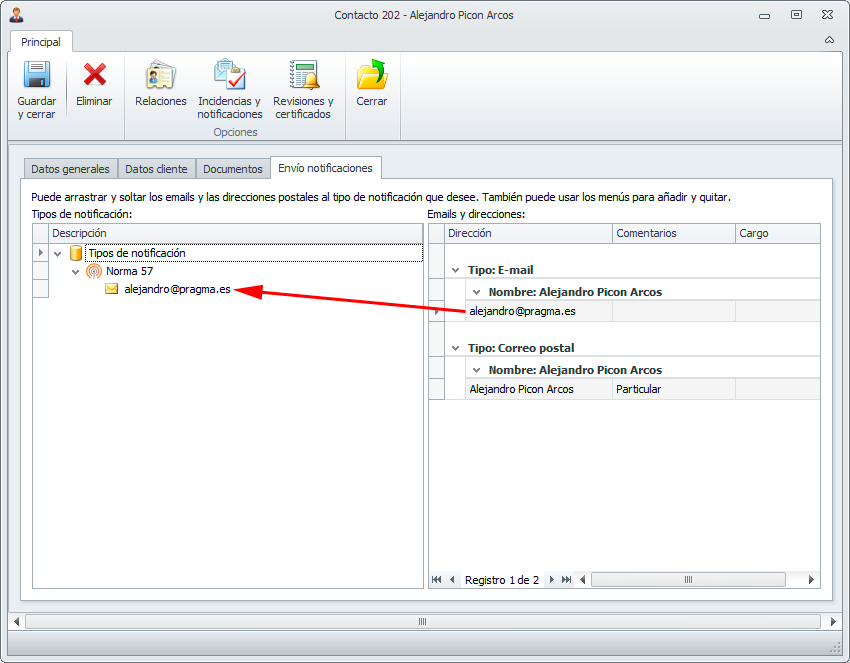The width and height of the screenshot is (850, 663).
Task: Open Relaciones from the ribbon
Action: click(x=160, y=83)
